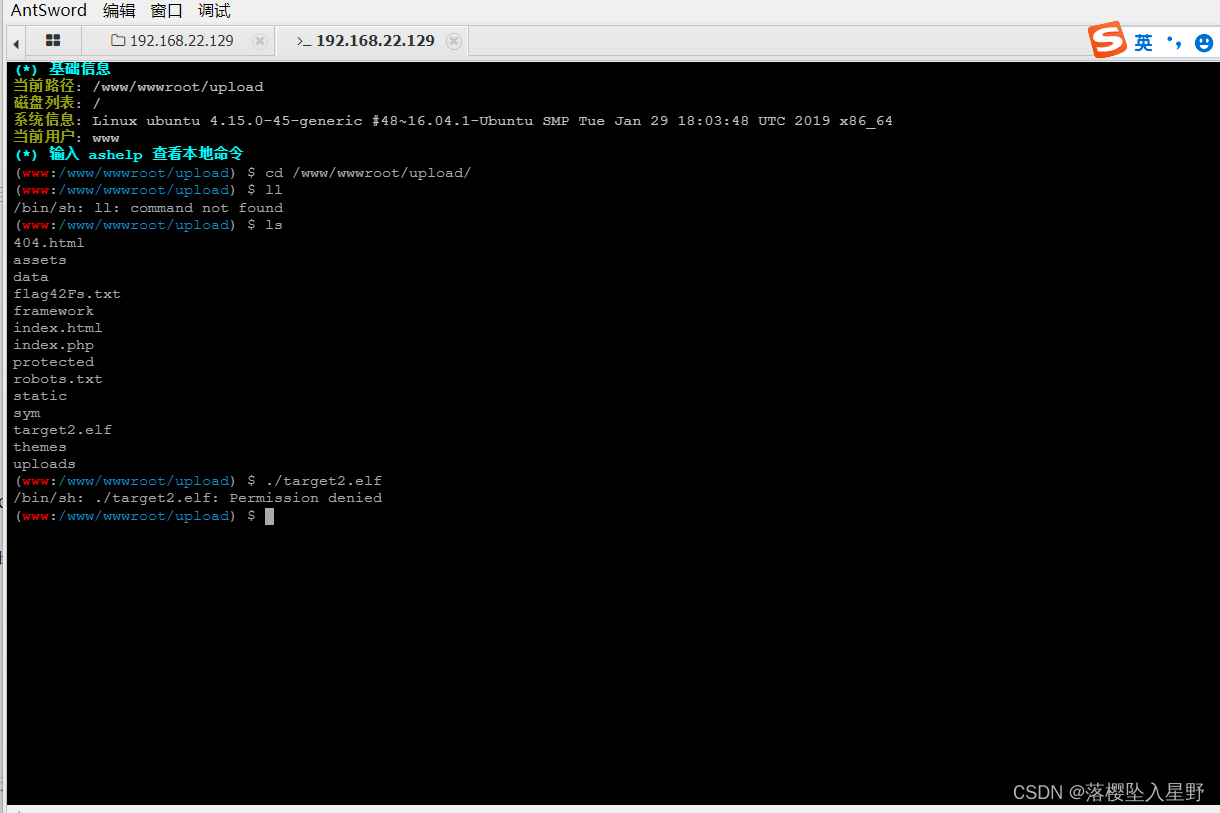Close the file manager tab
This screenshot has height=813, width=1220.
pyautogui.click(x=260, y=41)
